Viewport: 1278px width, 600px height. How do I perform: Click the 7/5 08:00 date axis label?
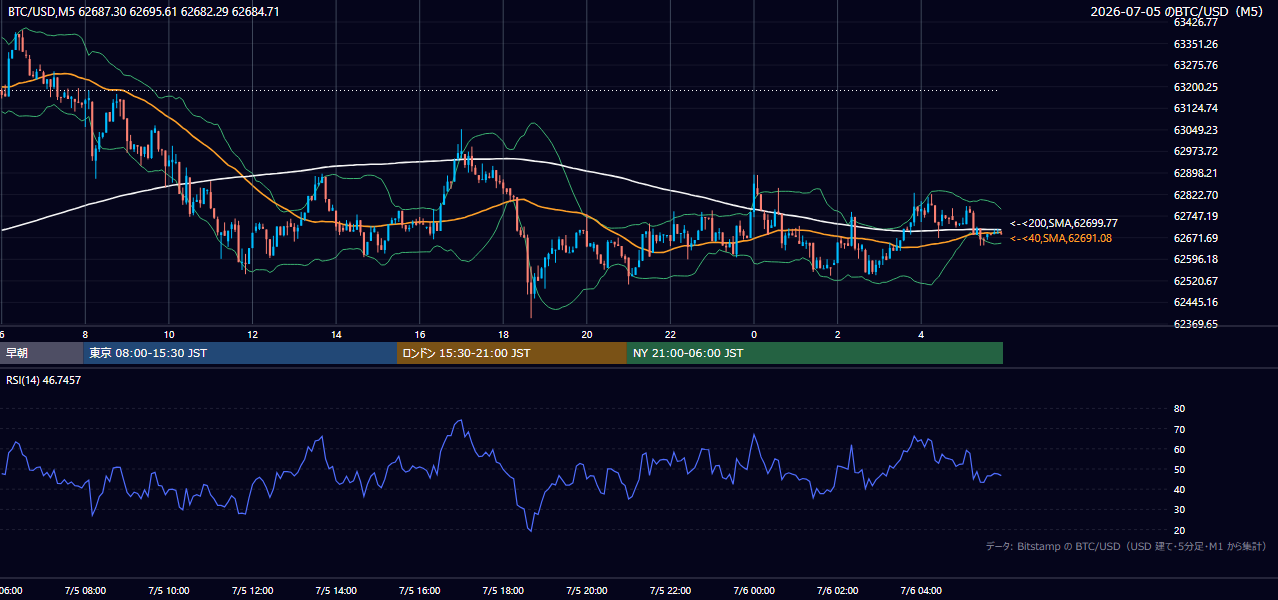[x=85, y=591]
